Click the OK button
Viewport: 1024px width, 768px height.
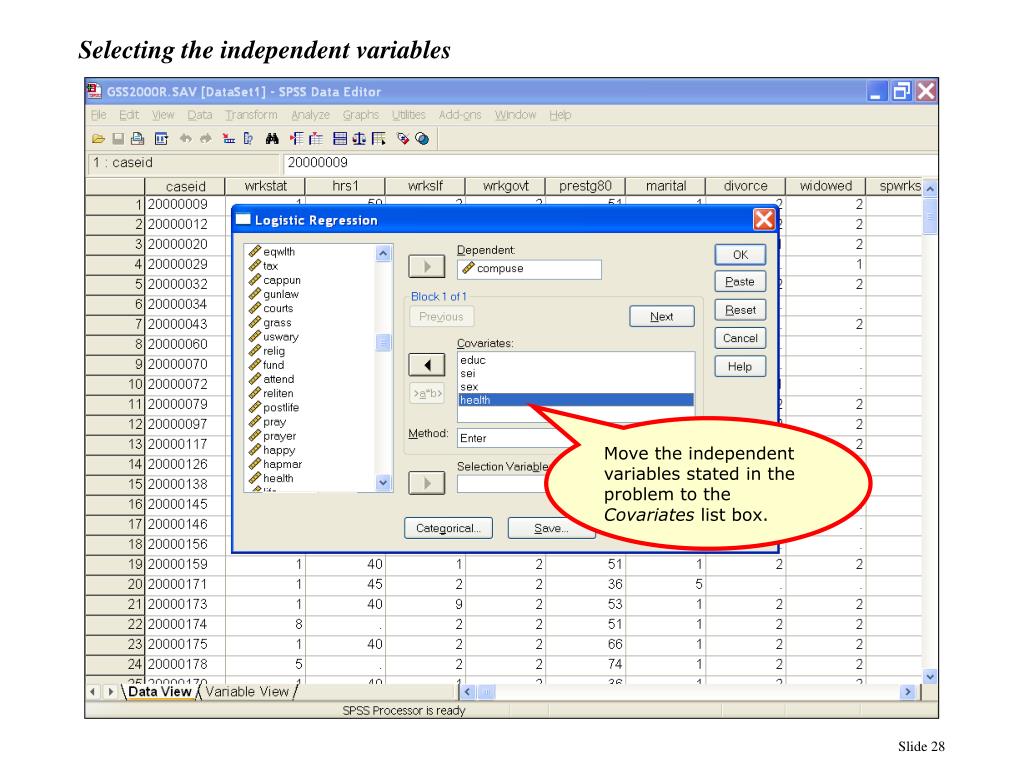click(x=740, y=255)
